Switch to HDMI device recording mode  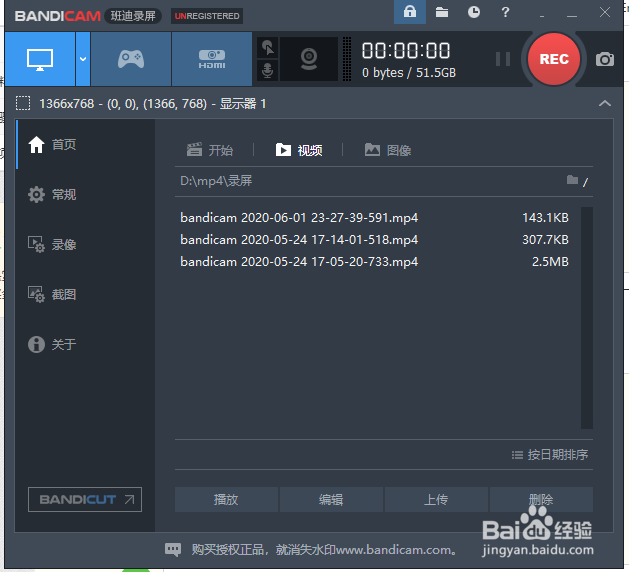[212, 59]
